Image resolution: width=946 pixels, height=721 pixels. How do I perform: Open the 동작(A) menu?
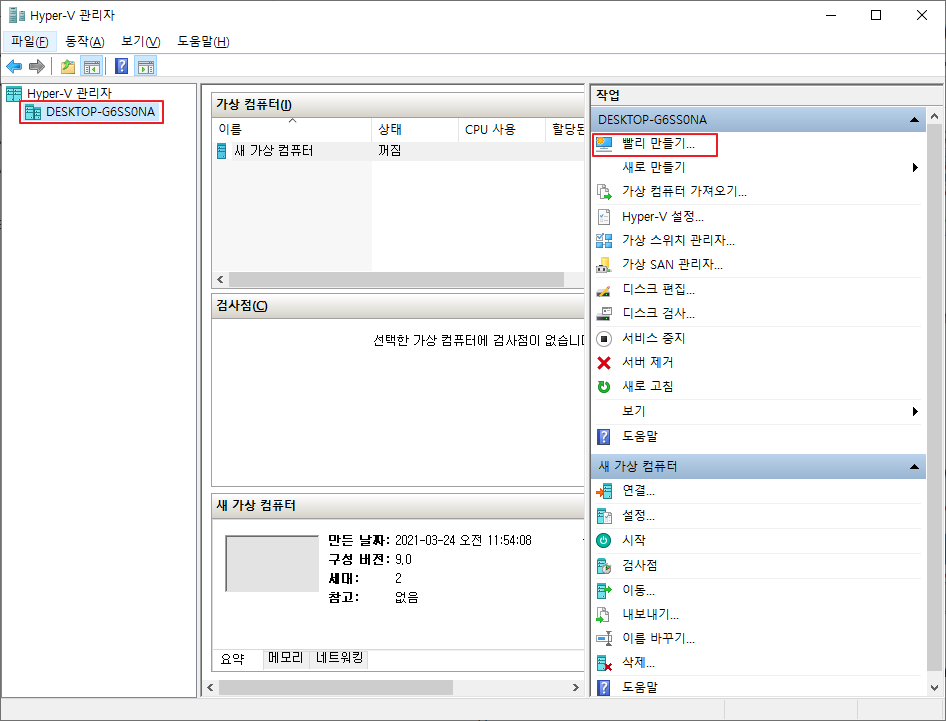84,41
